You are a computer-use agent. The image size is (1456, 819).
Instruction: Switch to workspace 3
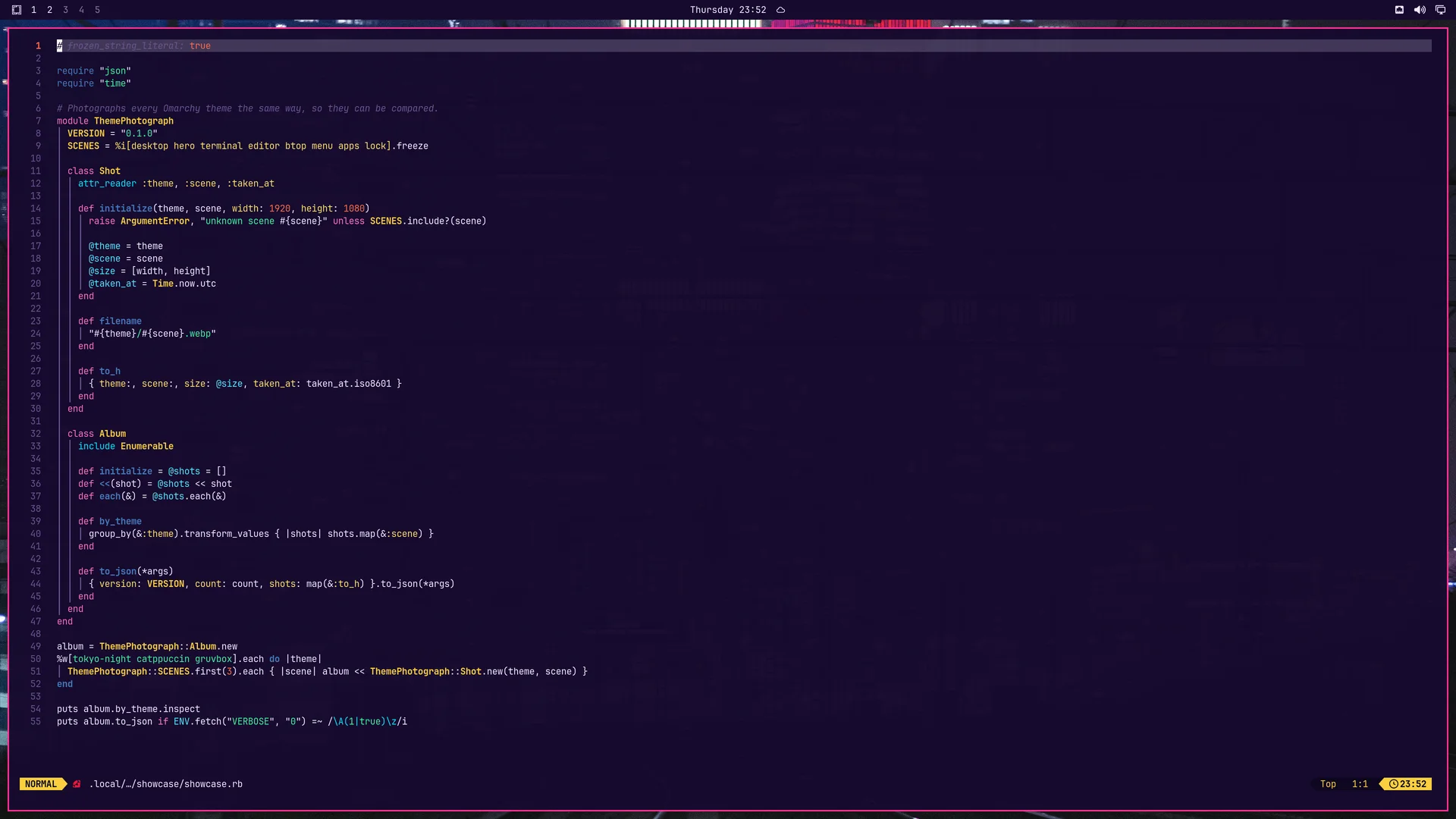coord(65,10)
